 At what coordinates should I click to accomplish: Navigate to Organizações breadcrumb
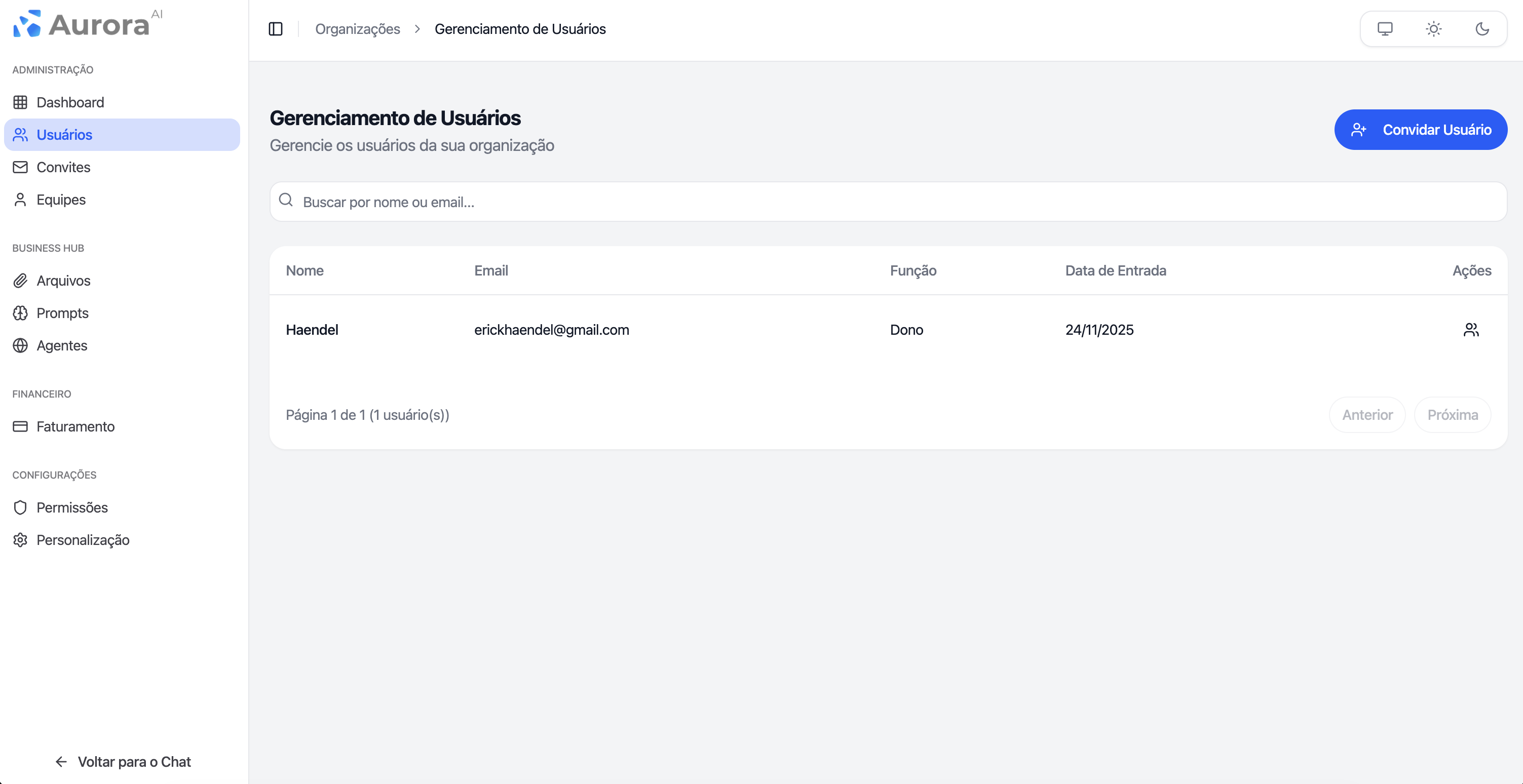(x=358, y=28)
